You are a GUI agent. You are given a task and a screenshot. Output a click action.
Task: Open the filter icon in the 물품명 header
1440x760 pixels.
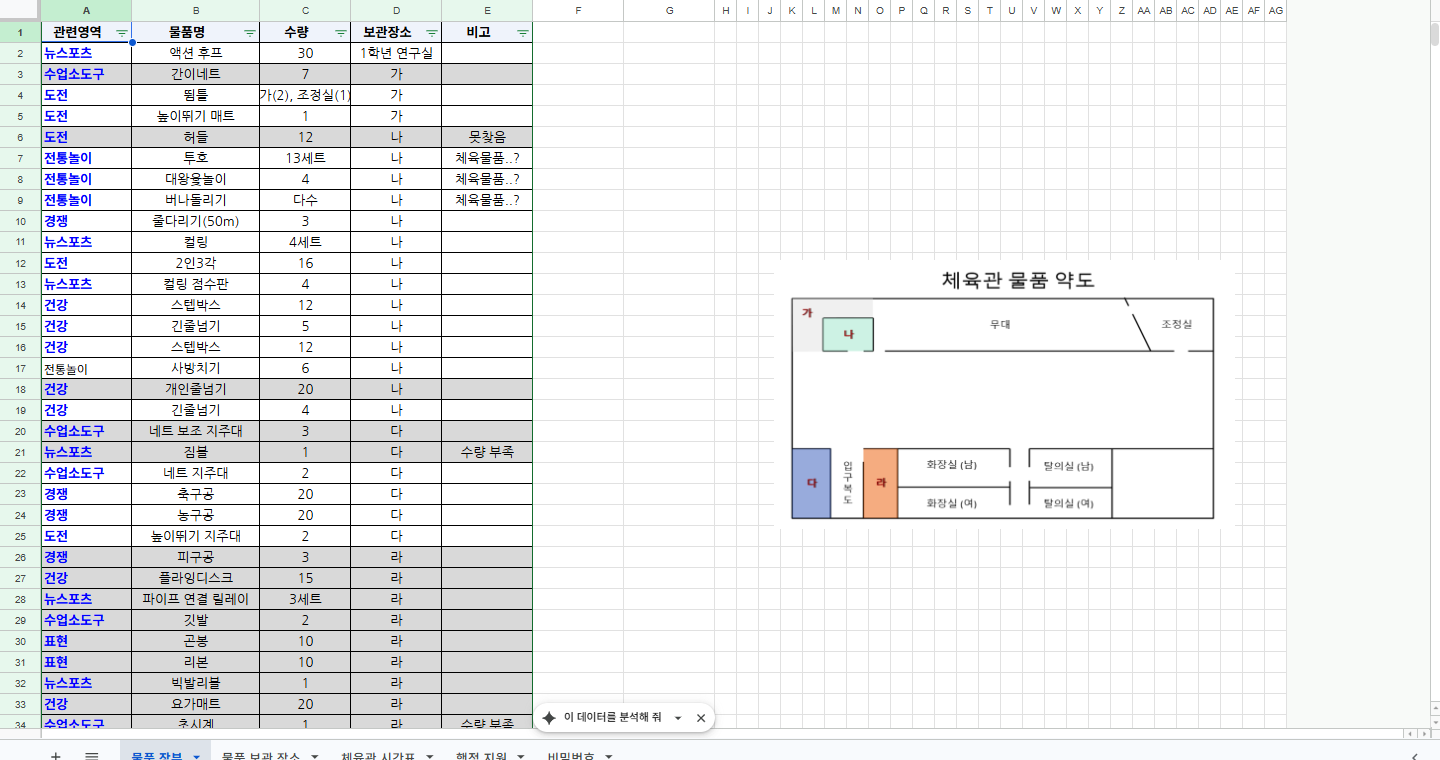[x=250, y=33]
